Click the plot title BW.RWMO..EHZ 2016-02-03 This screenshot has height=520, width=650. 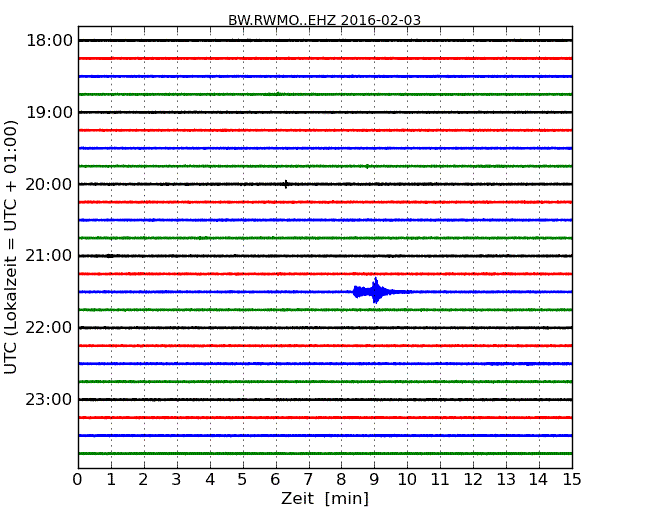324,20
